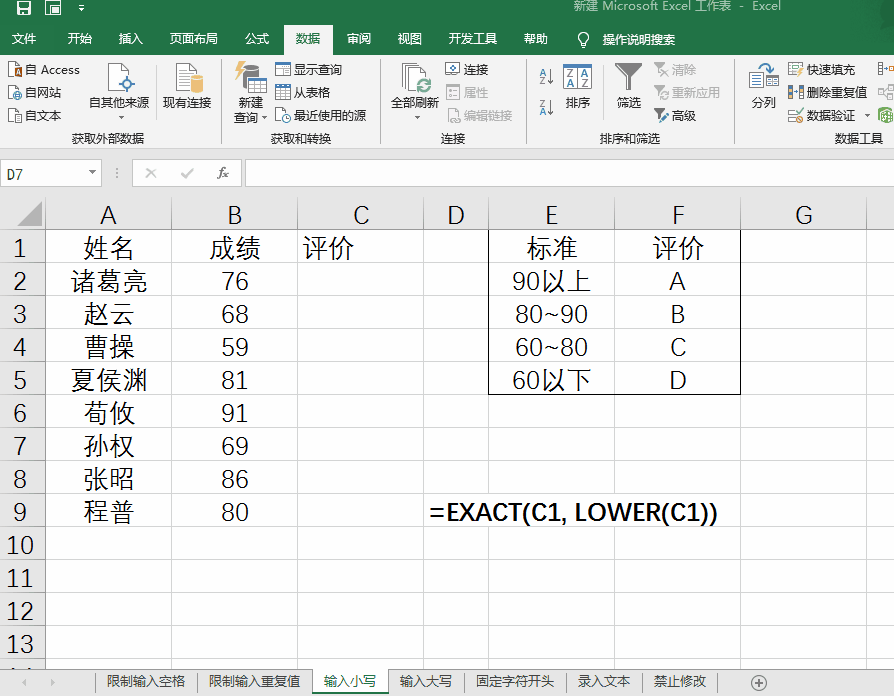Click the 自网站 data import icon

click(36, 90)
